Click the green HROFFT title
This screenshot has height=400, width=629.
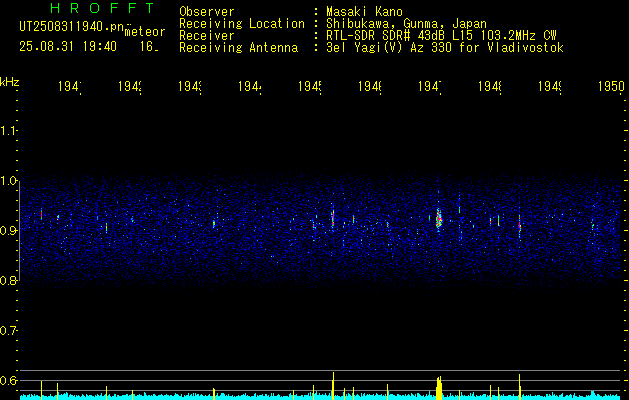pyautogui.click(x=103, y=8)
